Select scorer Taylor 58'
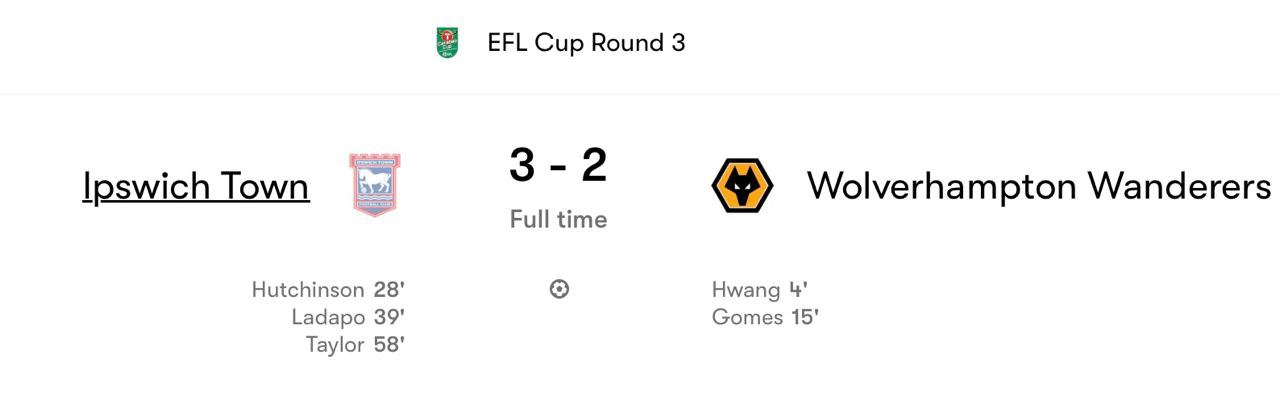Screen dimensions: 1280x397 [x=355, y=345]
